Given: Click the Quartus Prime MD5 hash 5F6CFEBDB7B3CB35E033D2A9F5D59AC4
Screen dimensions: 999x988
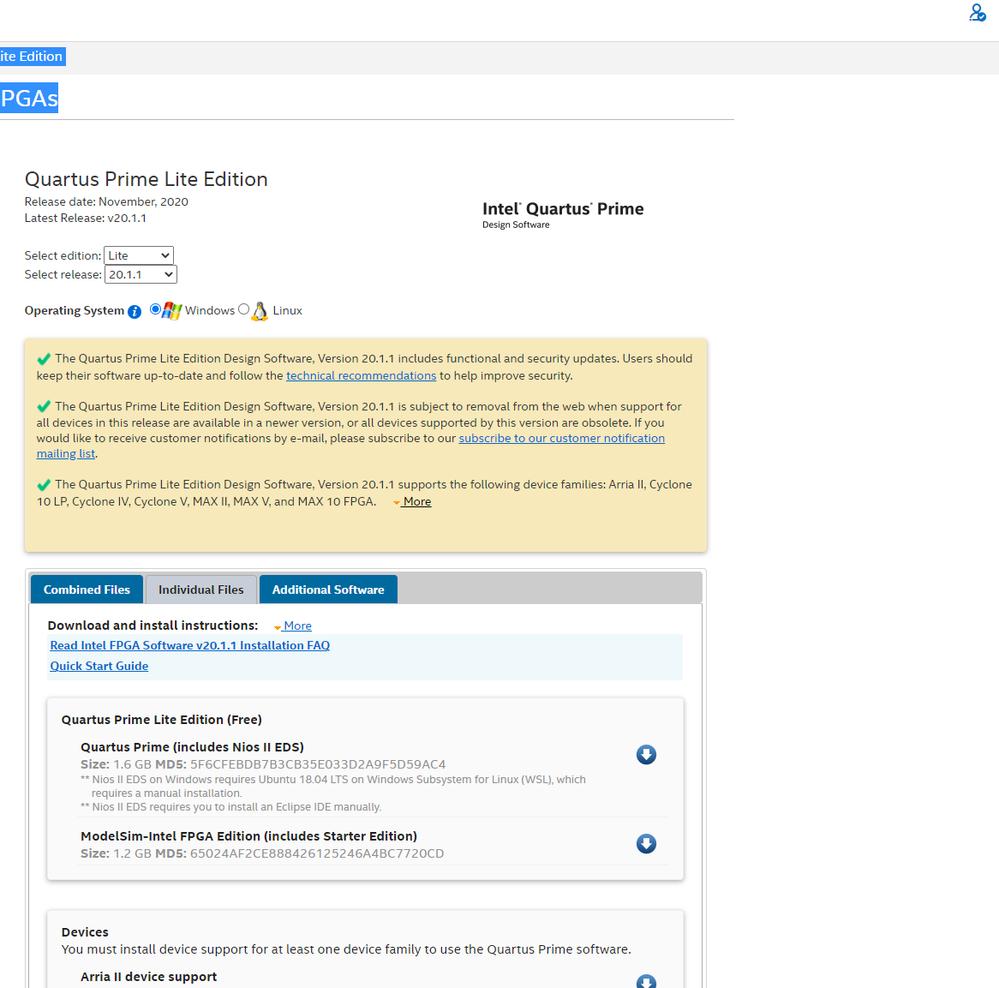Looking at the screenshot, I should click(x=318, y=764).
